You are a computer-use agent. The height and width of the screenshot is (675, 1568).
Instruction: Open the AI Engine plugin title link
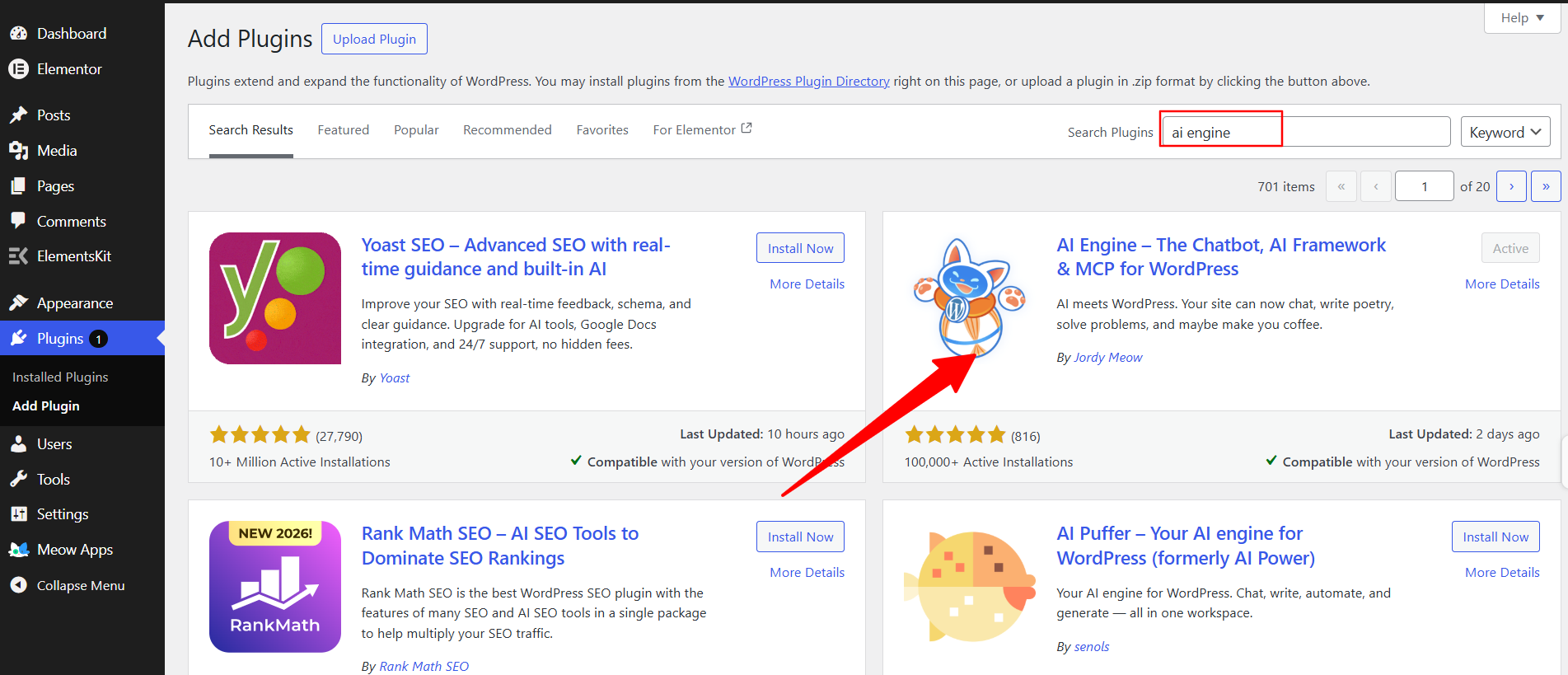[x=1221, y=257]
